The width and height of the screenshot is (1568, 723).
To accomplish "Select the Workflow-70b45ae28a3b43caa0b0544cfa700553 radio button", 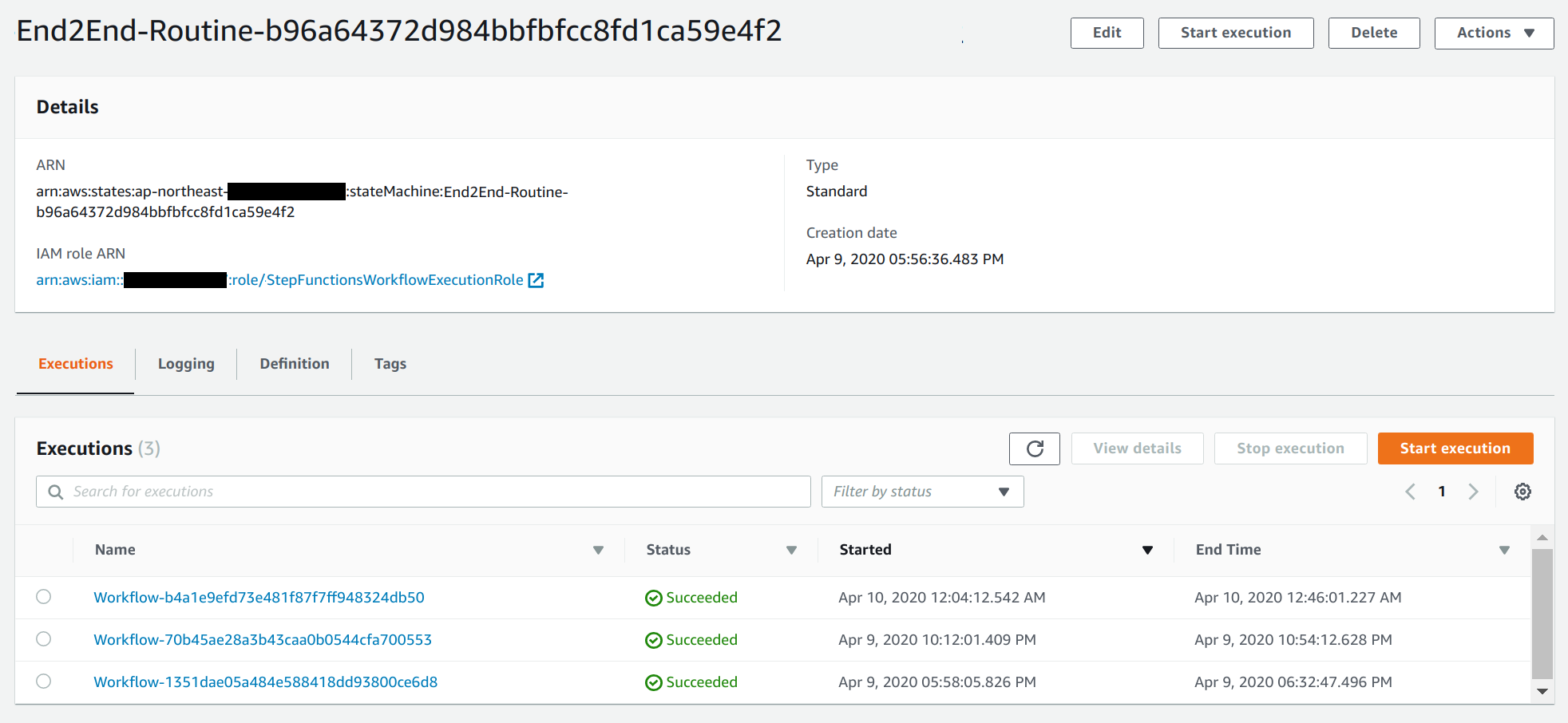I will (x=44, y=639).
